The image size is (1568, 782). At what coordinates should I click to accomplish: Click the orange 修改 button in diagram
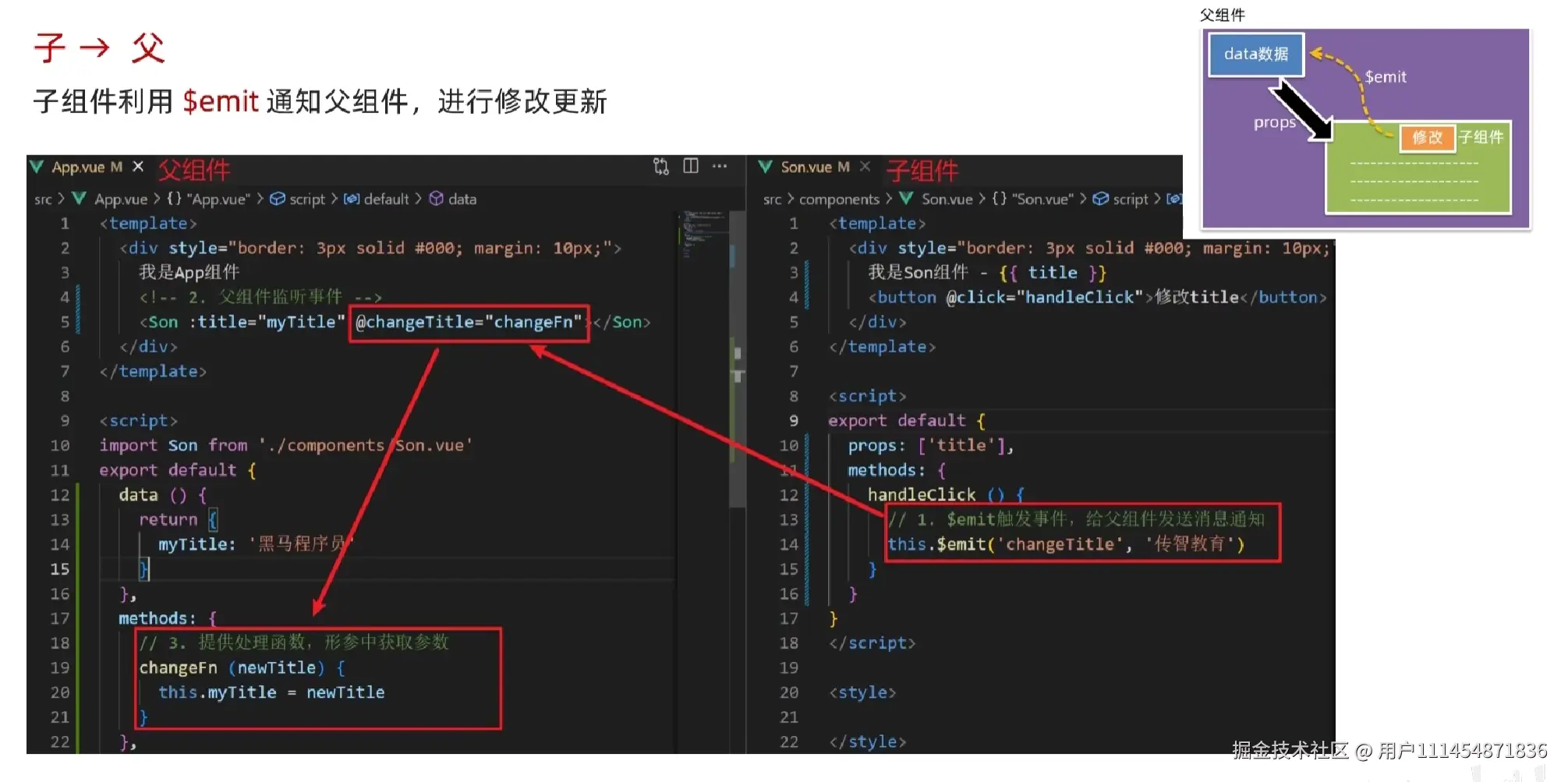point(1428,137)
